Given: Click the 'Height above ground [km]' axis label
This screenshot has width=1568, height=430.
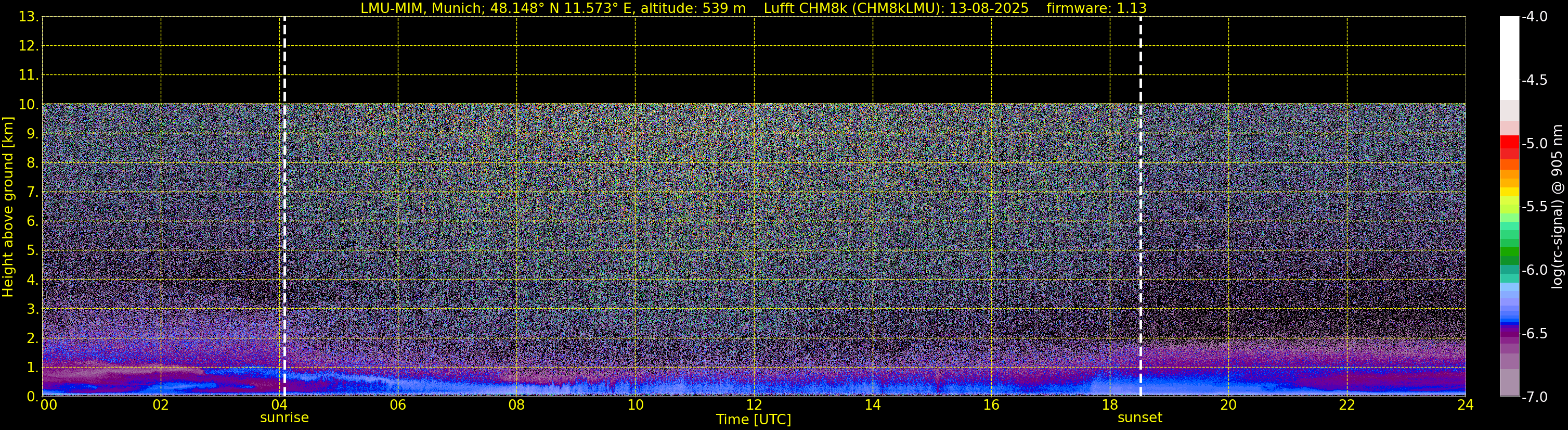Looking at the screenshot, I should (x=8, y=207).
